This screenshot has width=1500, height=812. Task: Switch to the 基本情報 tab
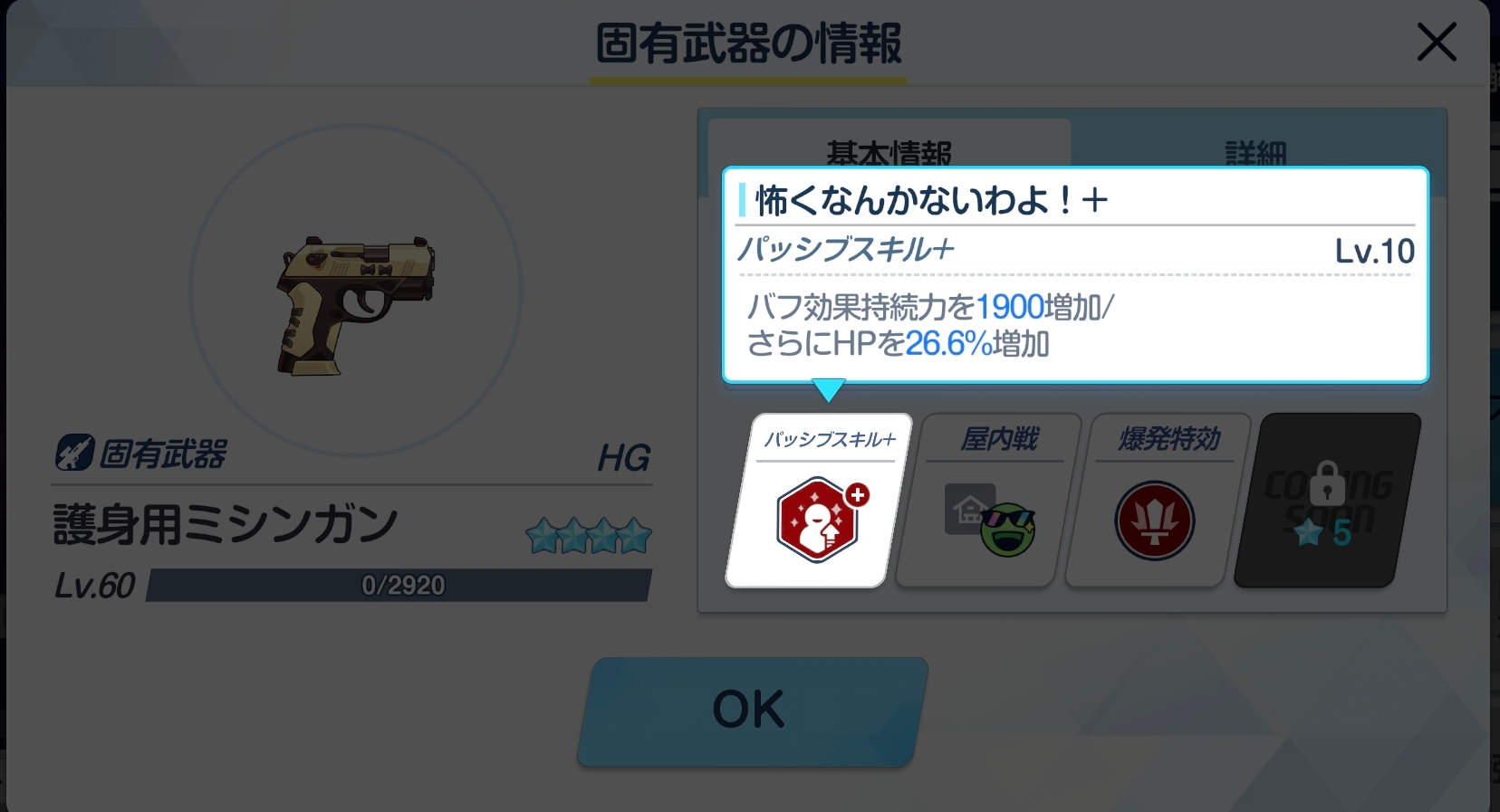pos(889,145)
